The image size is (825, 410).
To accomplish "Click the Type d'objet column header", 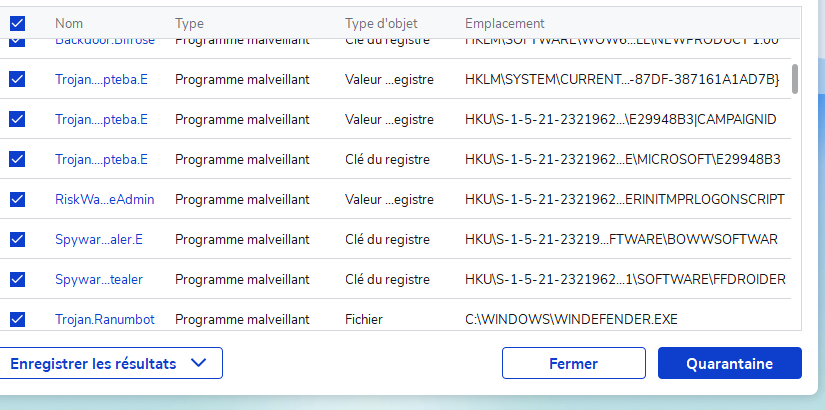I will [381, 22].
